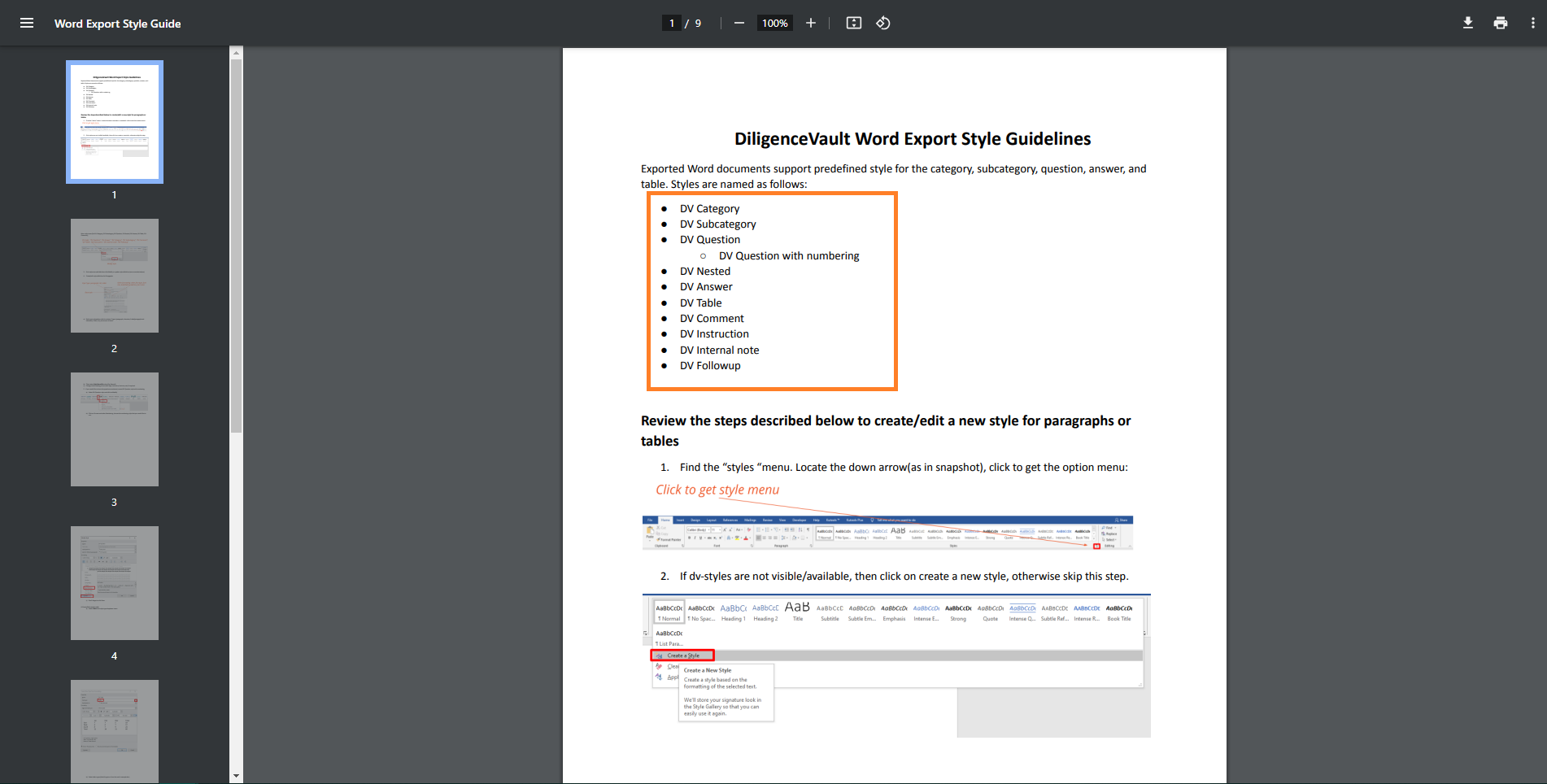Go to page 4 thumbnail
The image size is (1547, 784).
[x=115, y=583]
